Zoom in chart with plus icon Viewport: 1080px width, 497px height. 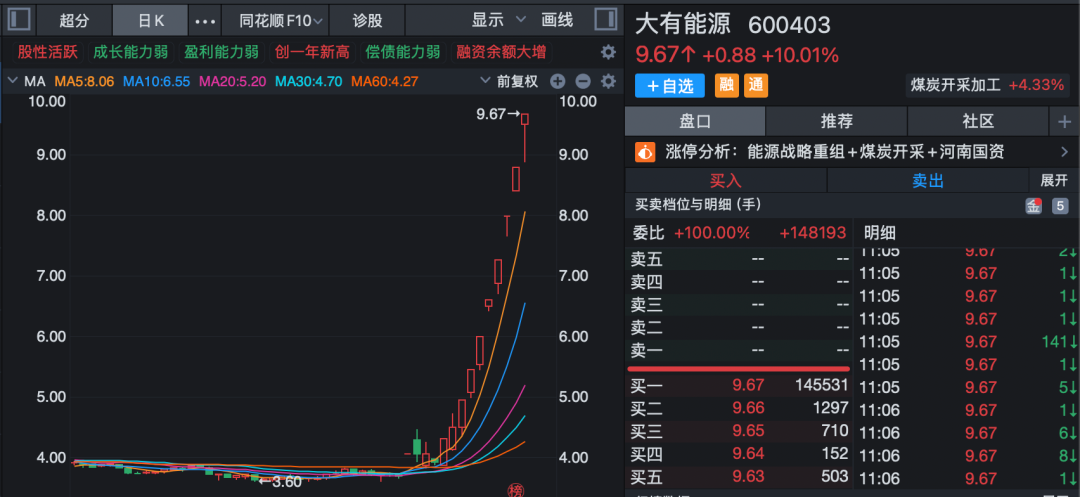(x=558, y=81)
